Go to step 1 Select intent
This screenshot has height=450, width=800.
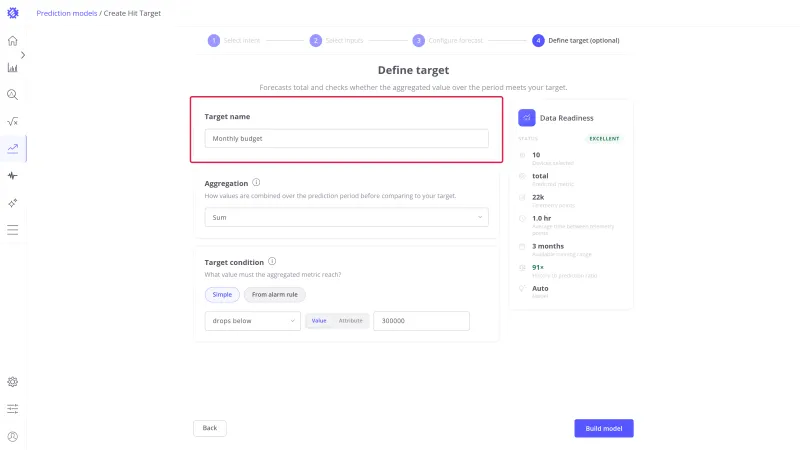pos(234,40)
